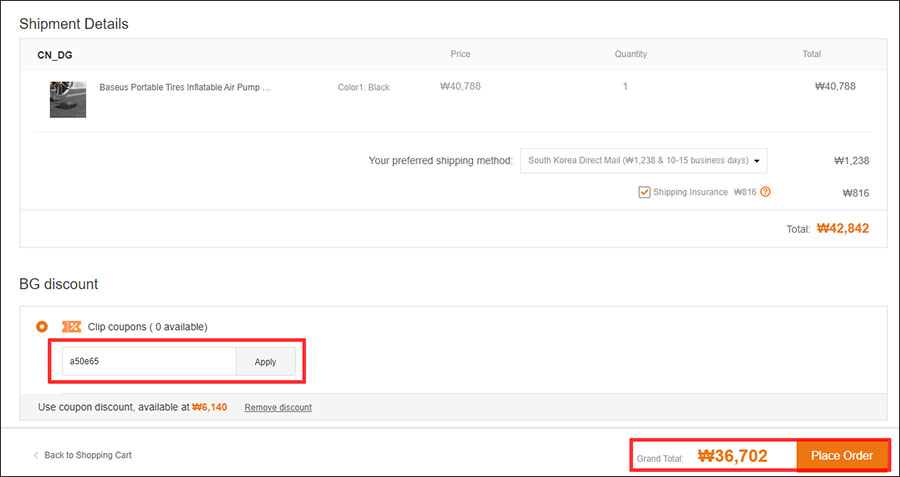Click the Price column header

point(460,54)
